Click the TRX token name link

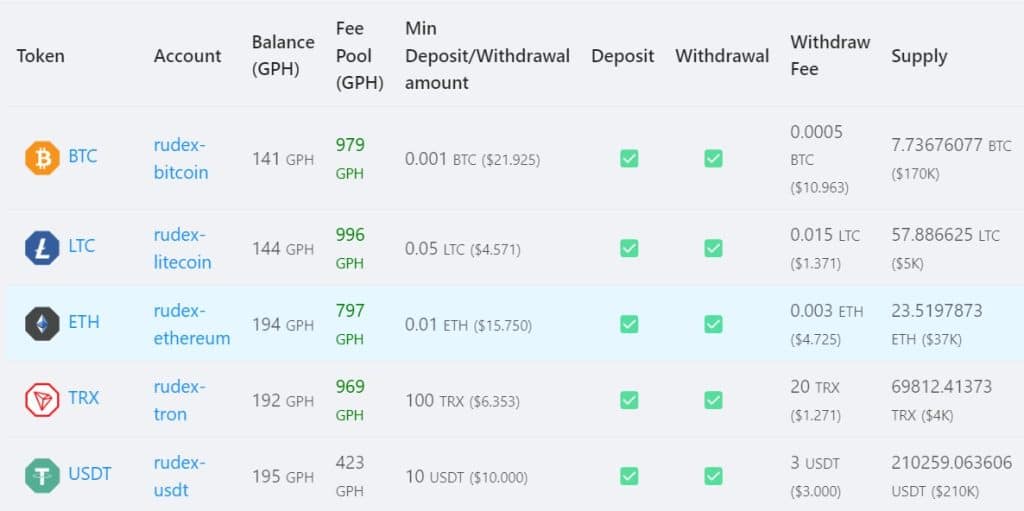84,399
